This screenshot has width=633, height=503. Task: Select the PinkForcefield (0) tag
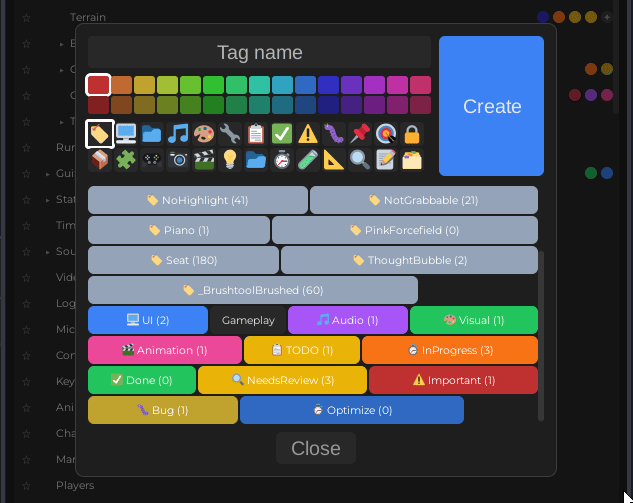405,230
